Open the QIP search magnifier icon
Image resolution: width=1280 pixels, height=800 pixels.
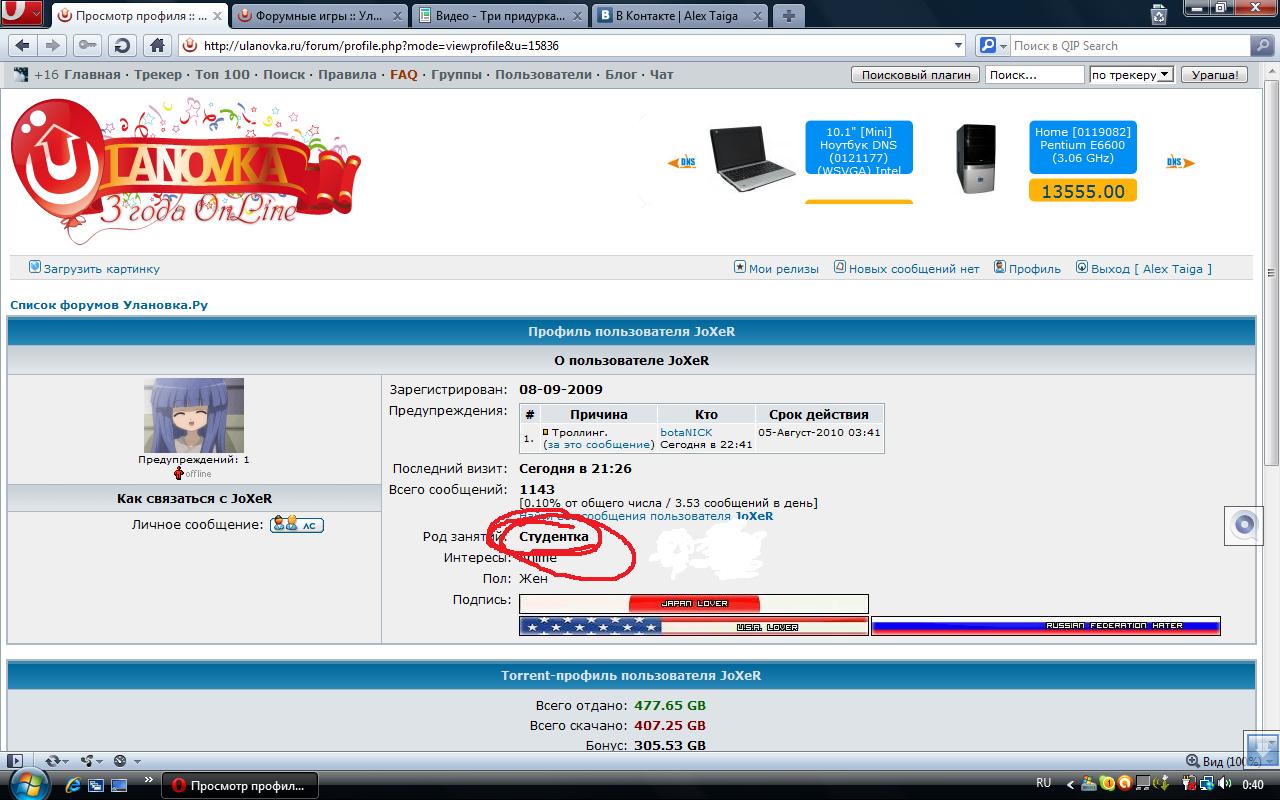[x=990, y=45]
